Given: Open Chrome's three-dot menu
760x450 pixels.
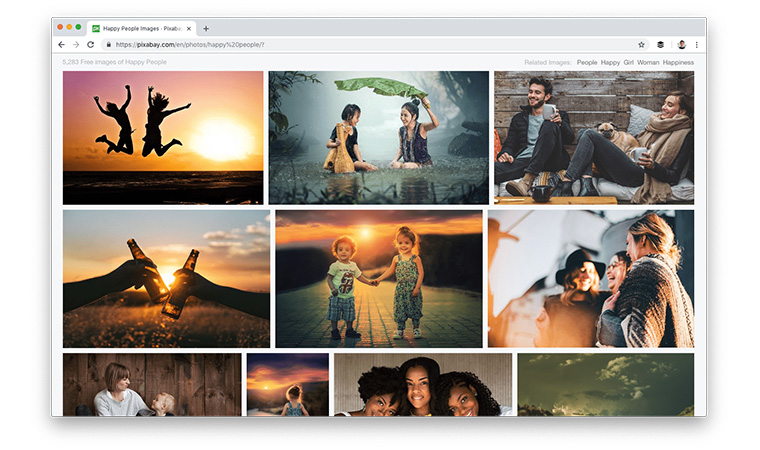Looking at the screenshot, I should click(x=697, y=45).
